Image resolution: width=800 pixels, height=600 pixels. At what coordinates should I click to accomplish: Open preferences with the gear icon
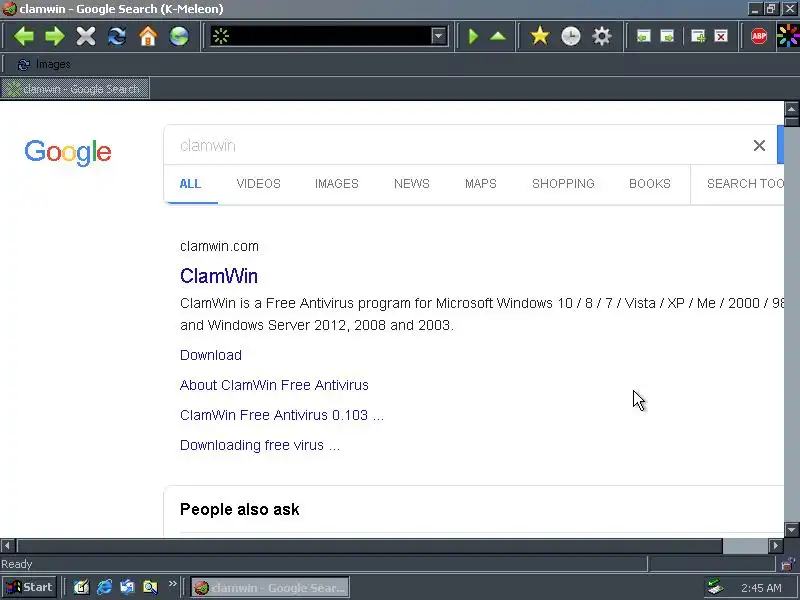602,36
